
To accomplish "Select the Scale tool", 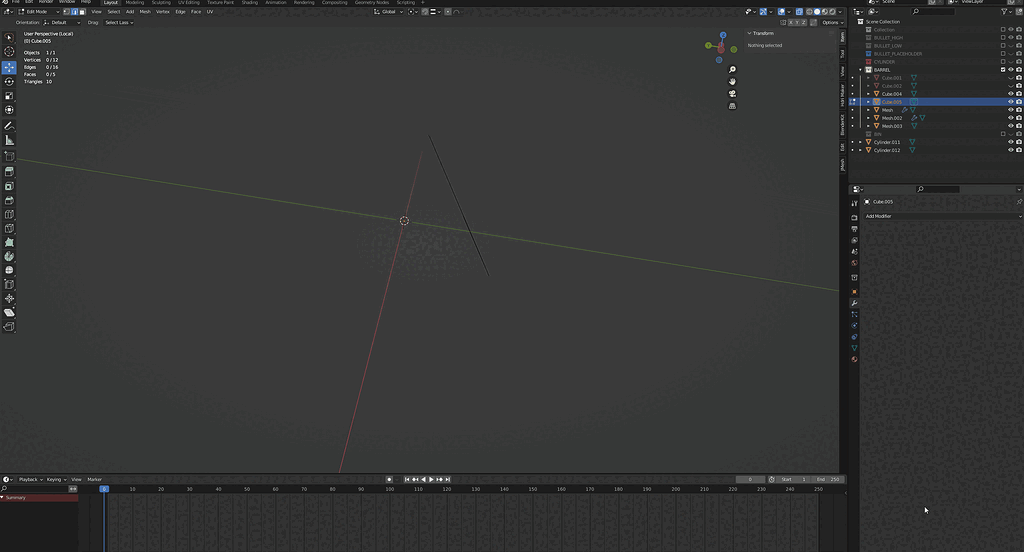I will point(9,96).
